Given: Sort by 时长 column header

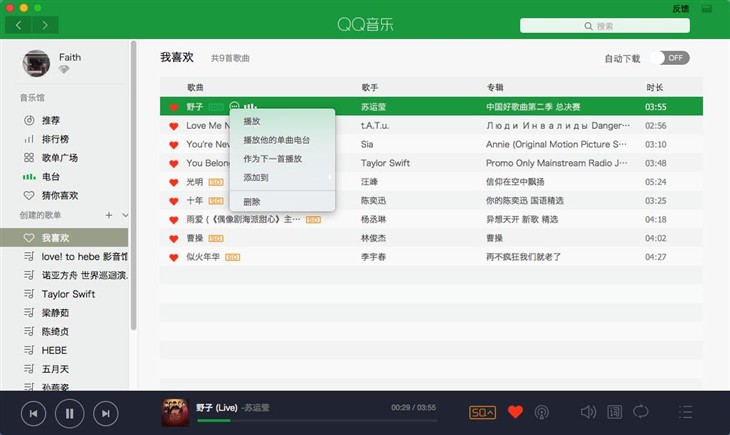Looking at the screenshot, I should click(655, 87).
